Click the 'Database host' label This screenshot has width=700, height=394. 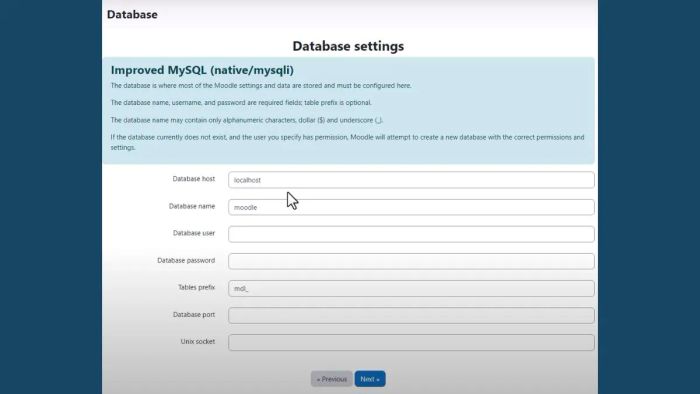tap(194, 179)
